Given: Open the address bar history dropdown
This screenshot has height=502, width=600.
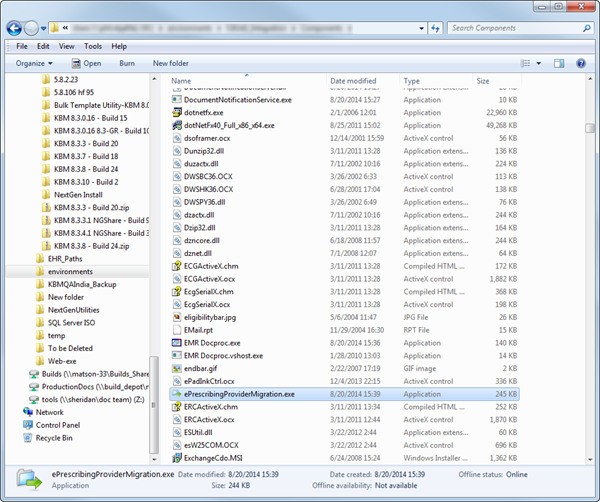Looking at the screenshot, I should (421, 28).
